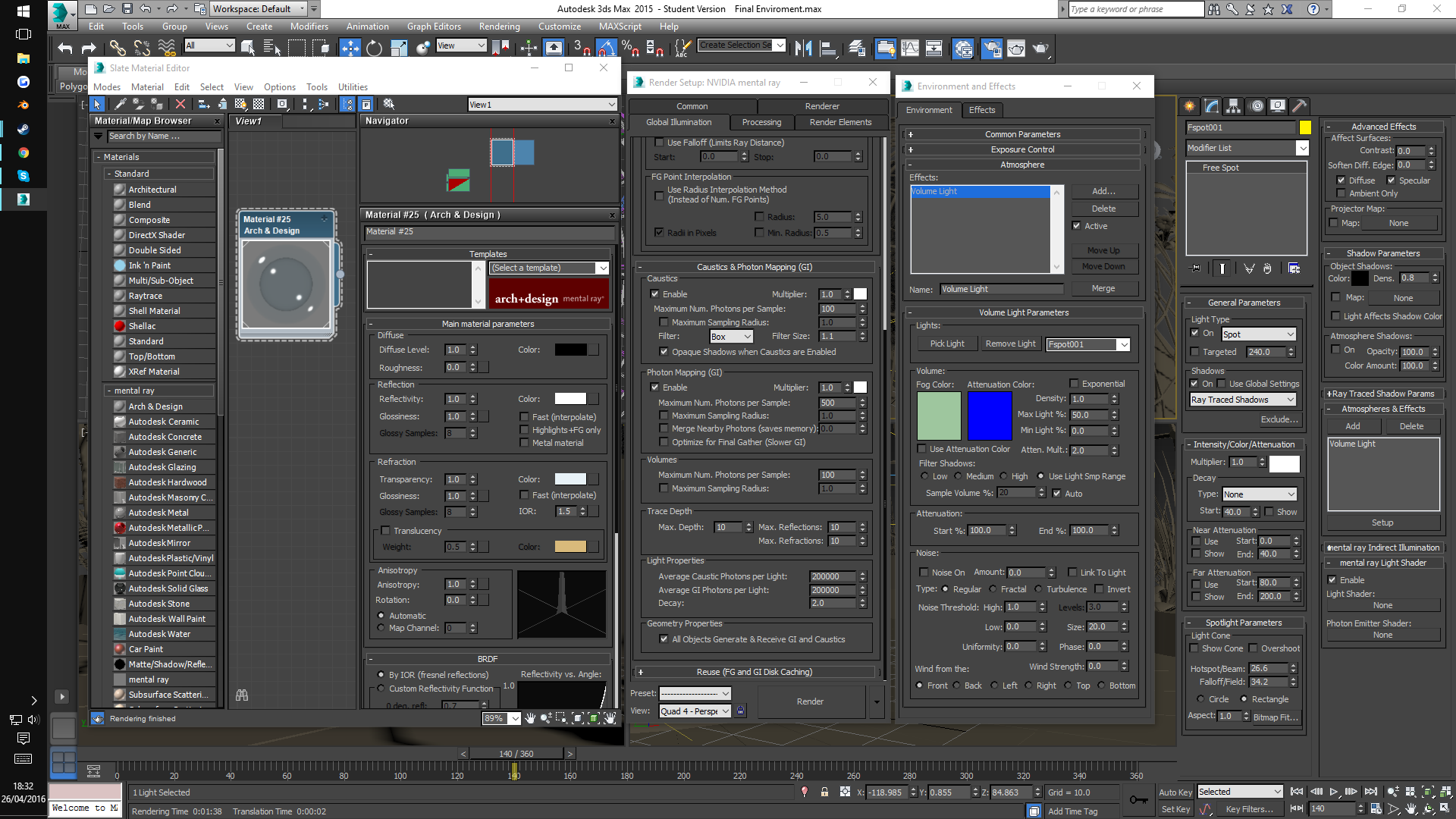
Task: Click the Fog Color swatch
Action: (x=939, y=416)
